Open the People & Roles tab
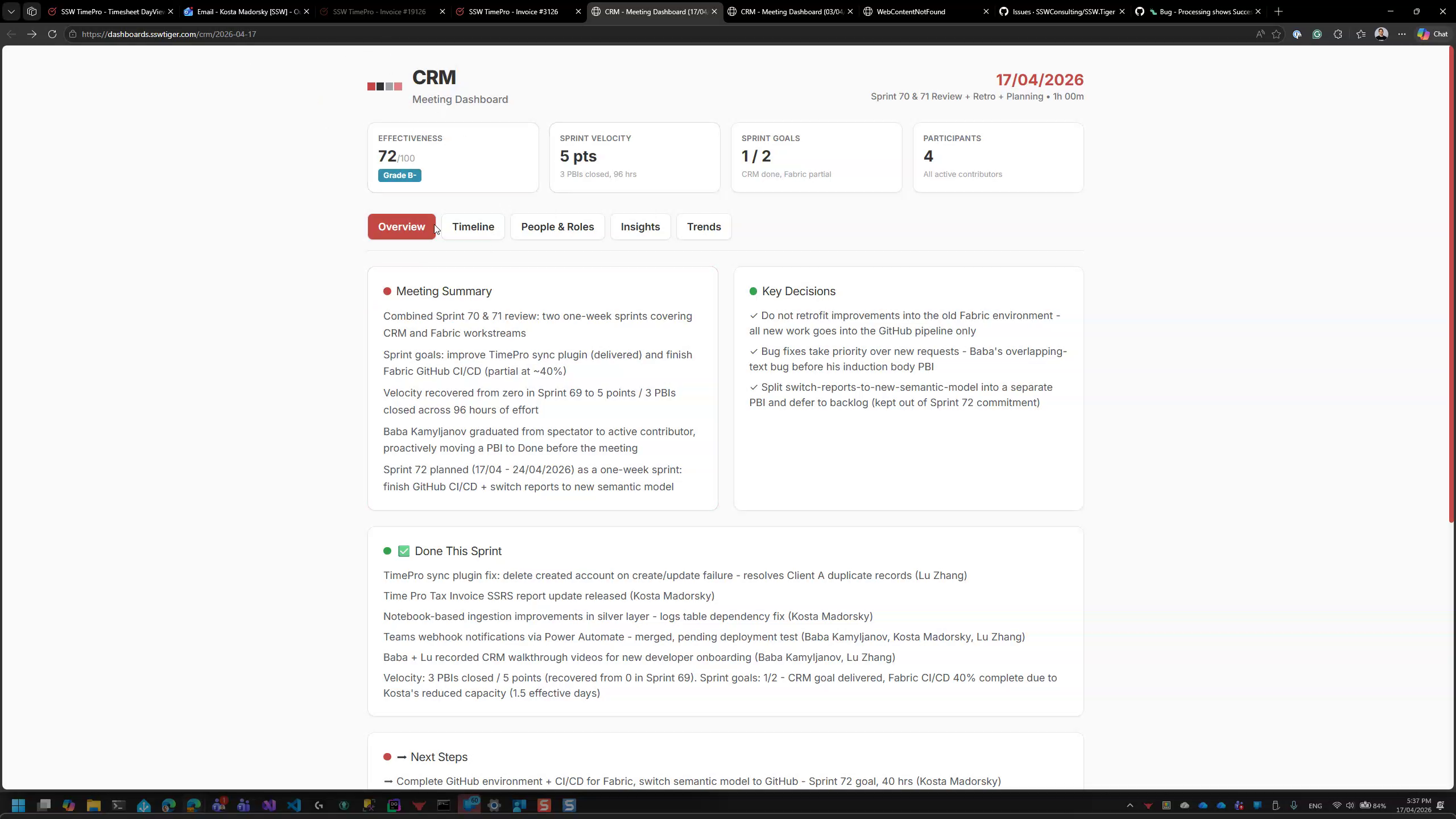Screen dimensions: 1456x819 coord(557,227)
